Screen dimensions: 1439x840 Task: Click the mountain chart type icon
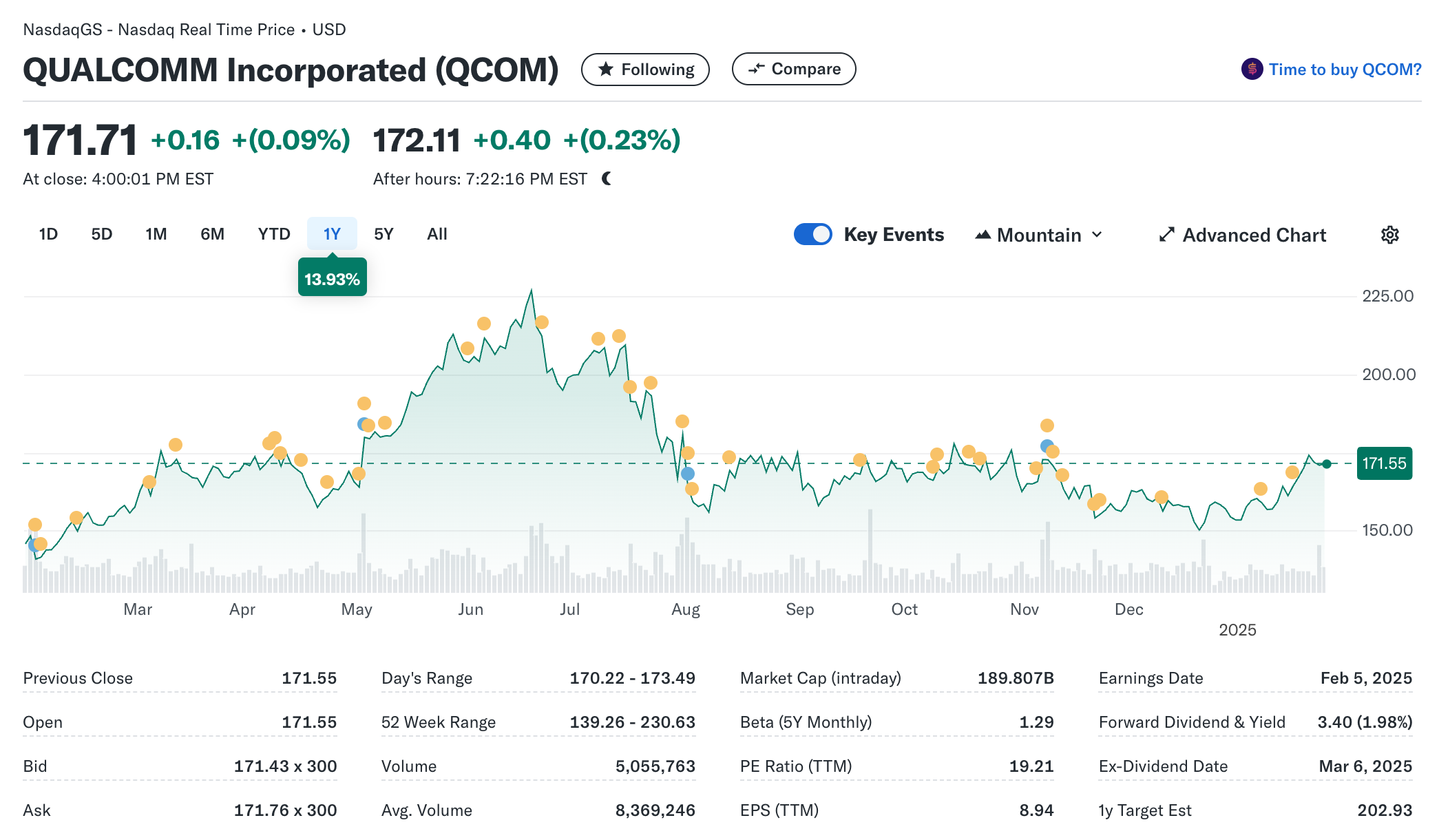[983, 235]
